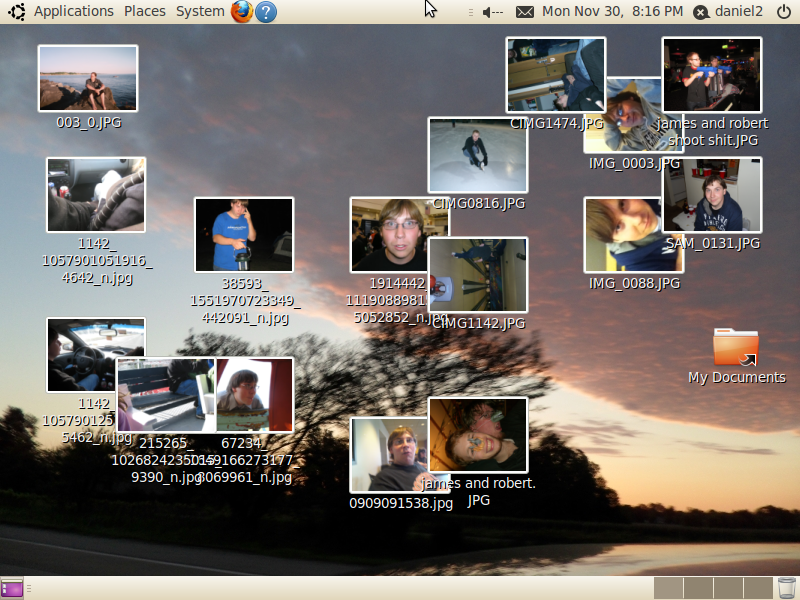
Task: Select the james and robert.JPG thumbnail
Action: 478,435
